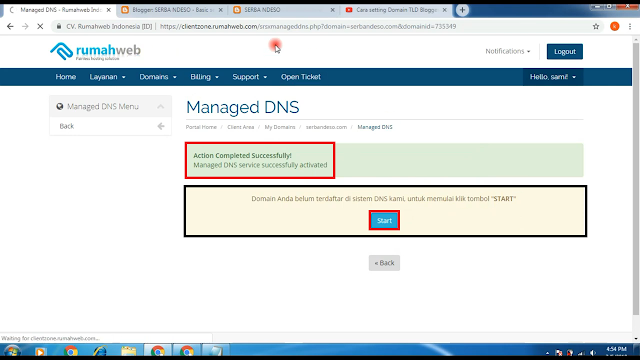This screenshot has height=360, width=640.
Task: Click the padlock site info icon
Action: (x=59, y=26)
